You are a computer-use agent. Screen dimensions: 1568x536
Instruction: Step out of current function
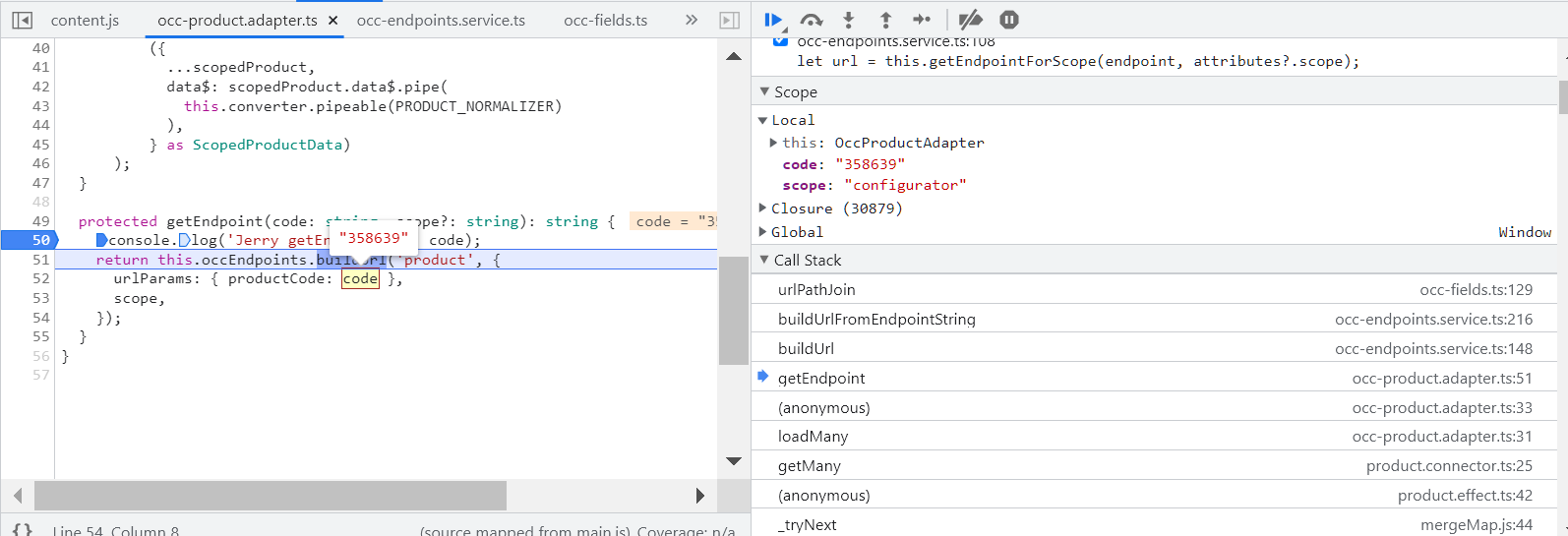885,20
